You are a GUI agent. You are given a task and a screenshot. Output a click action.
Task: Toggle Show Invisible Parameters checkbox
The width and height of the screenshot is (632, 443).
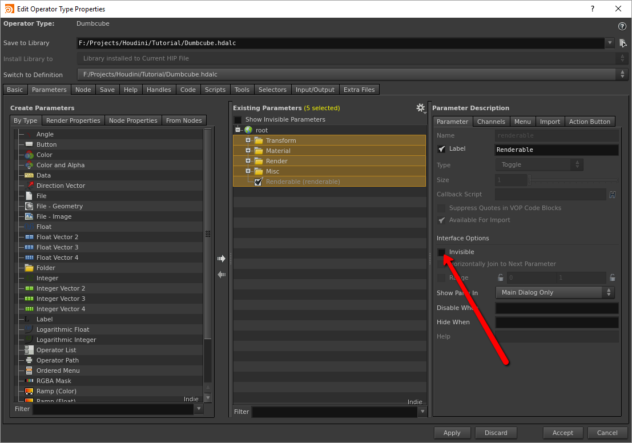point(237,119)
